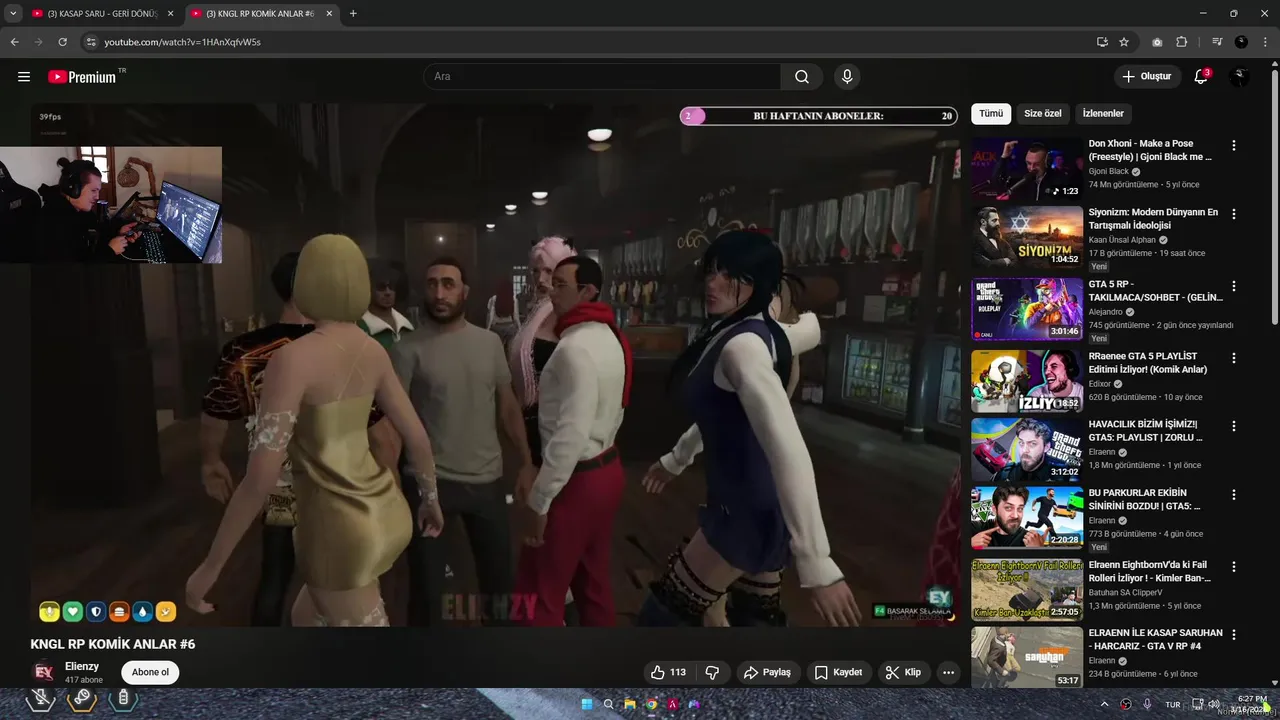This screenshot has width=1280, height=720.
Task: Close the KNGL RP KOMİK ANLAR #6 tab
Action: [329, 14]
